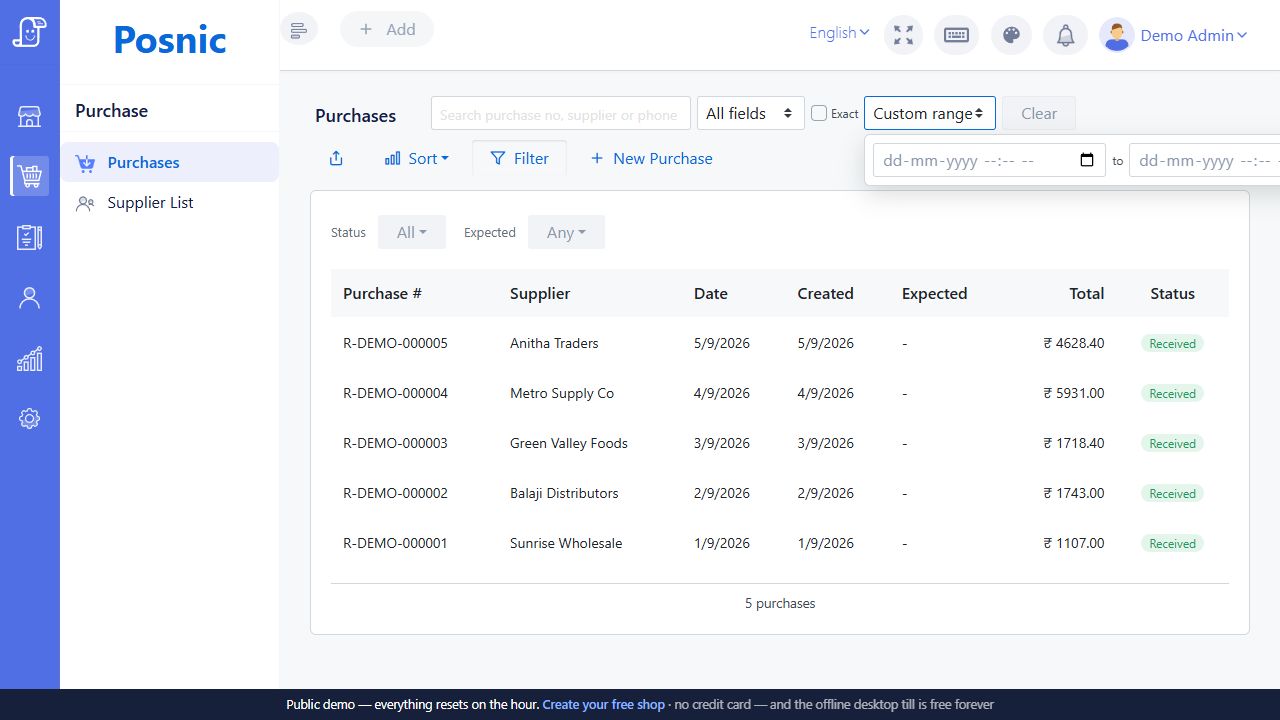Click supplier Anitha Traders
This screenshot has width=1280, height=720.
click(554, 343)
